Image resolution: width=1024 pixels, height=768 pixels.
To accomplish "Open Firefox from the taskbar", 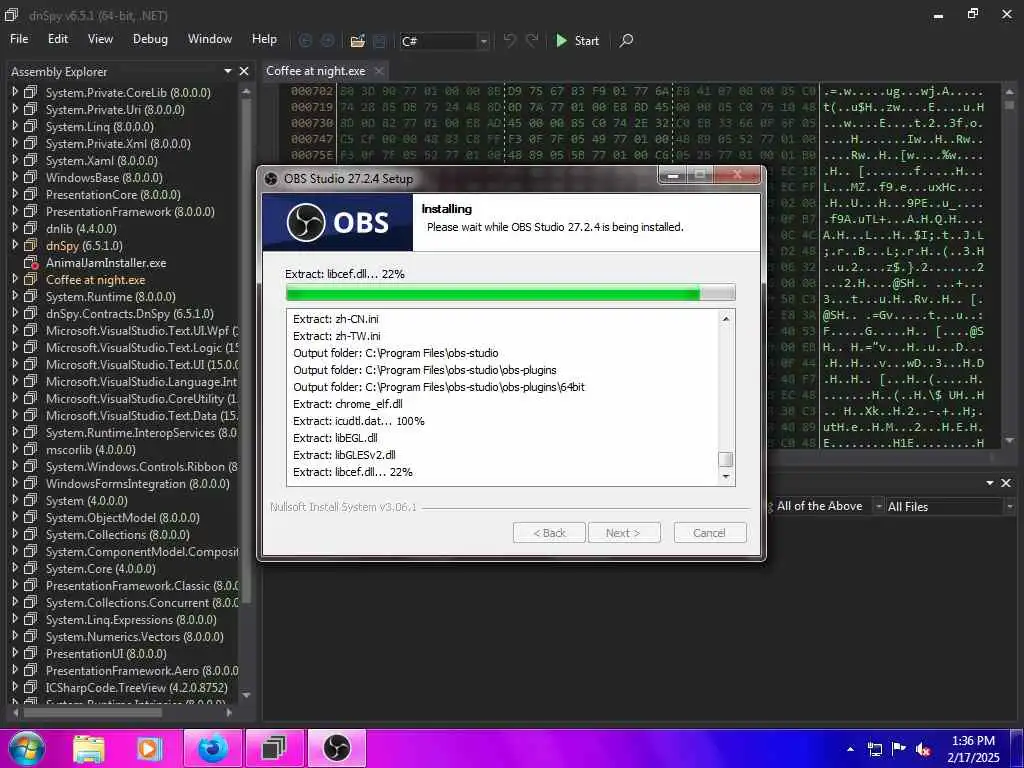I will pyautogui.click(x=213, y=748).
